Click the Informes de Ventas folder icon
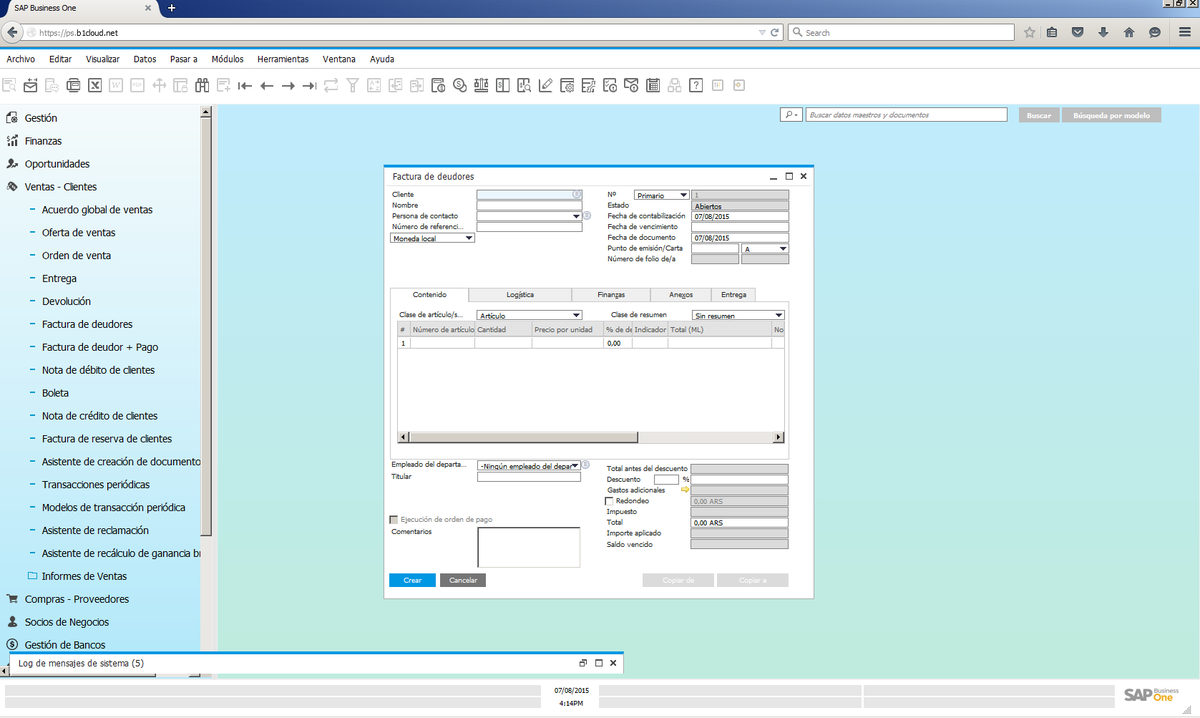 (33, 576)
